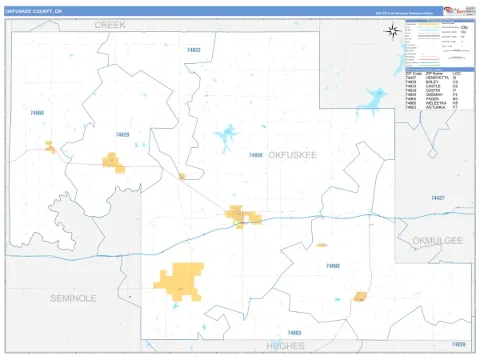Click the ZIP code label beside OKFUSKEE
This screenshot has height=360, width=480.
(256, 155)
